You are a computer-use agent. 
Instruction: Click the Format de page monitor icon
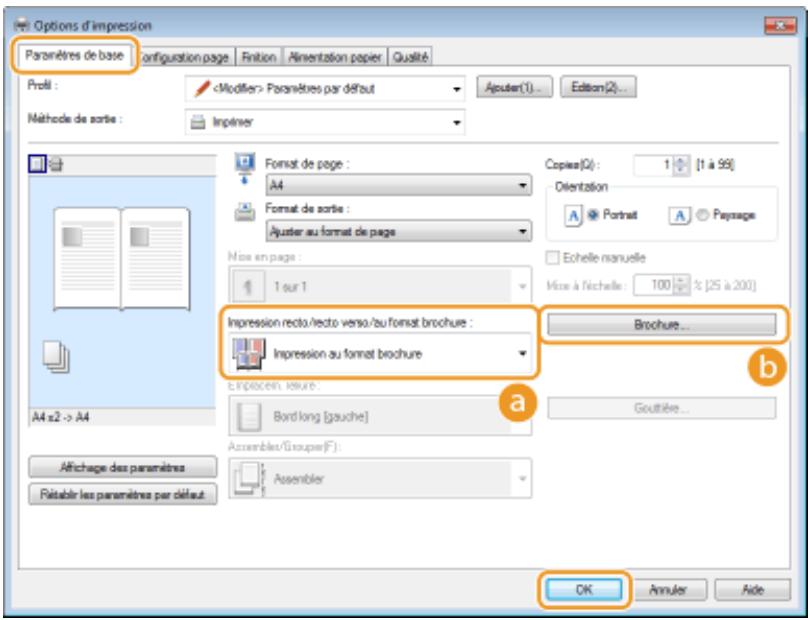pos(245,169)
